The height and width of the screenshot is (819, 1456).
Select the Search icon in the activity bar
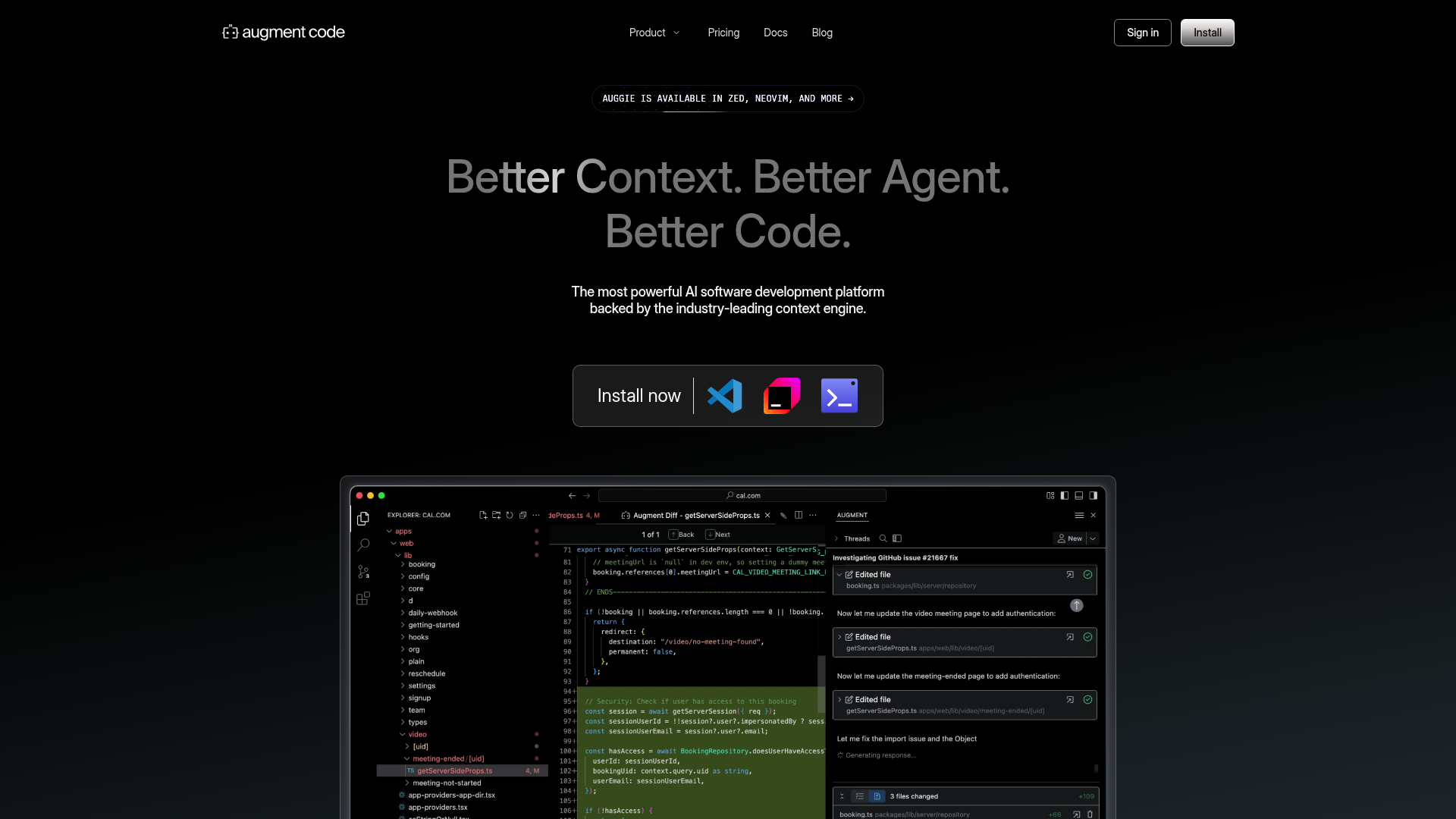(364, 545)
